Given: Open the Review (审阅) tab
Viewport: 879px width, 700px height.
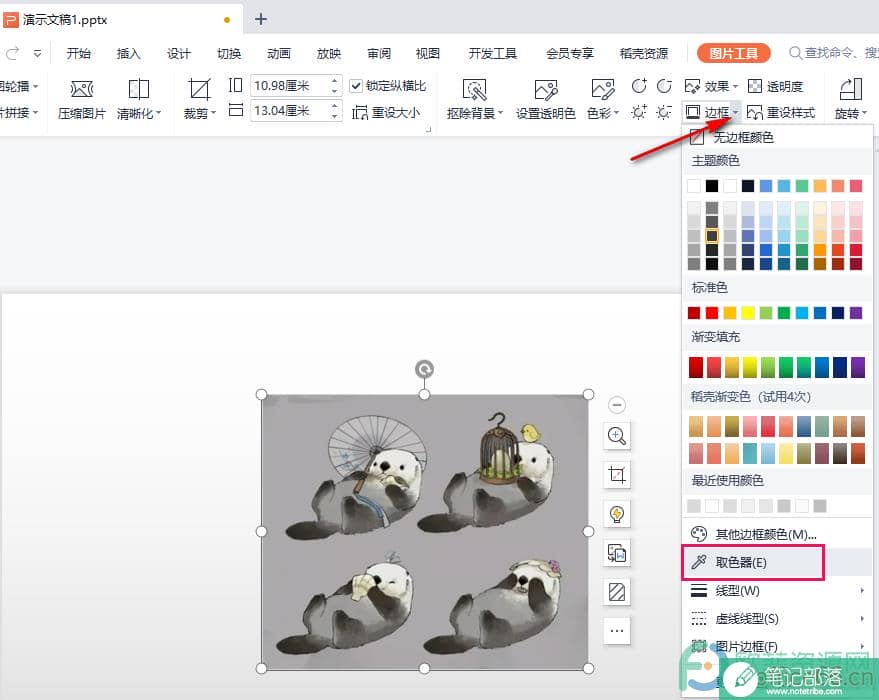Looking at the screenshot, I should click(379, 53).
